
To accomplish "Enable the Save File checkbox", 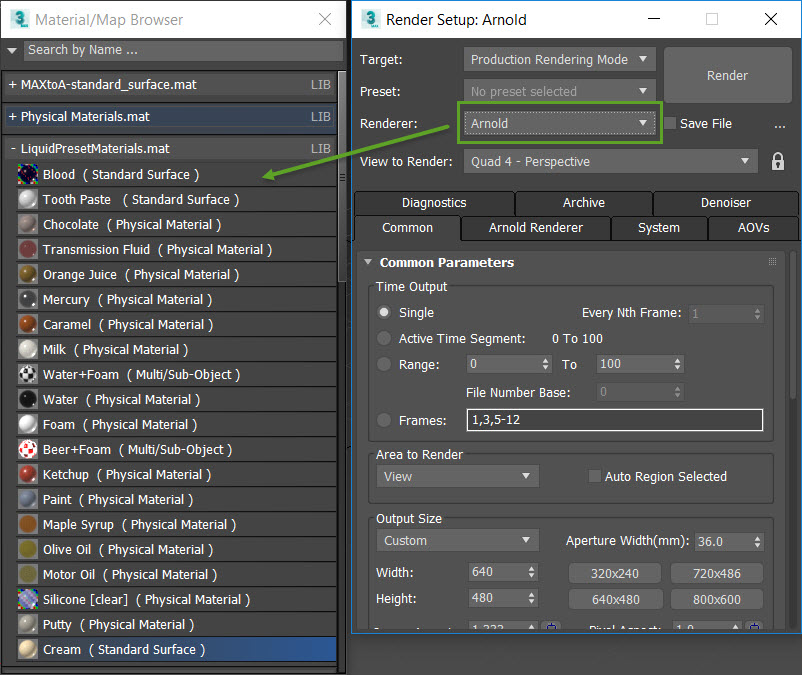I will coord(670,123).
